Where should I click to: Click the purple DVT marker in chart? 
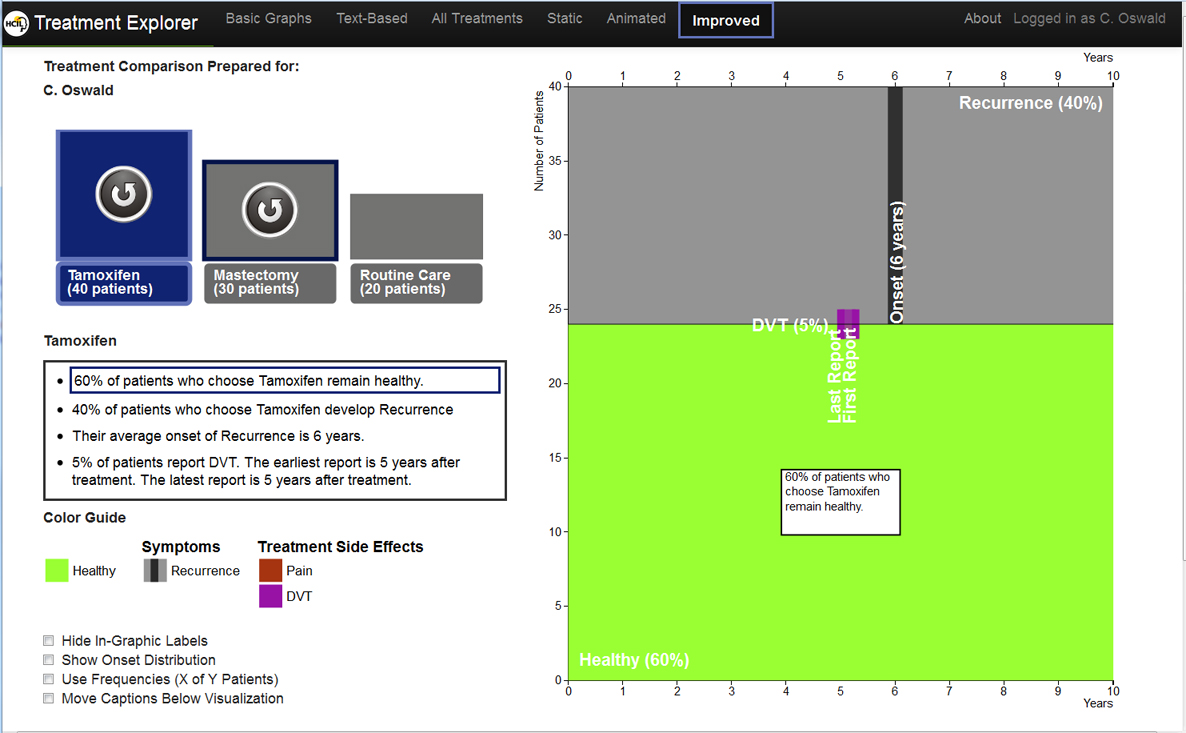(848, 323)
